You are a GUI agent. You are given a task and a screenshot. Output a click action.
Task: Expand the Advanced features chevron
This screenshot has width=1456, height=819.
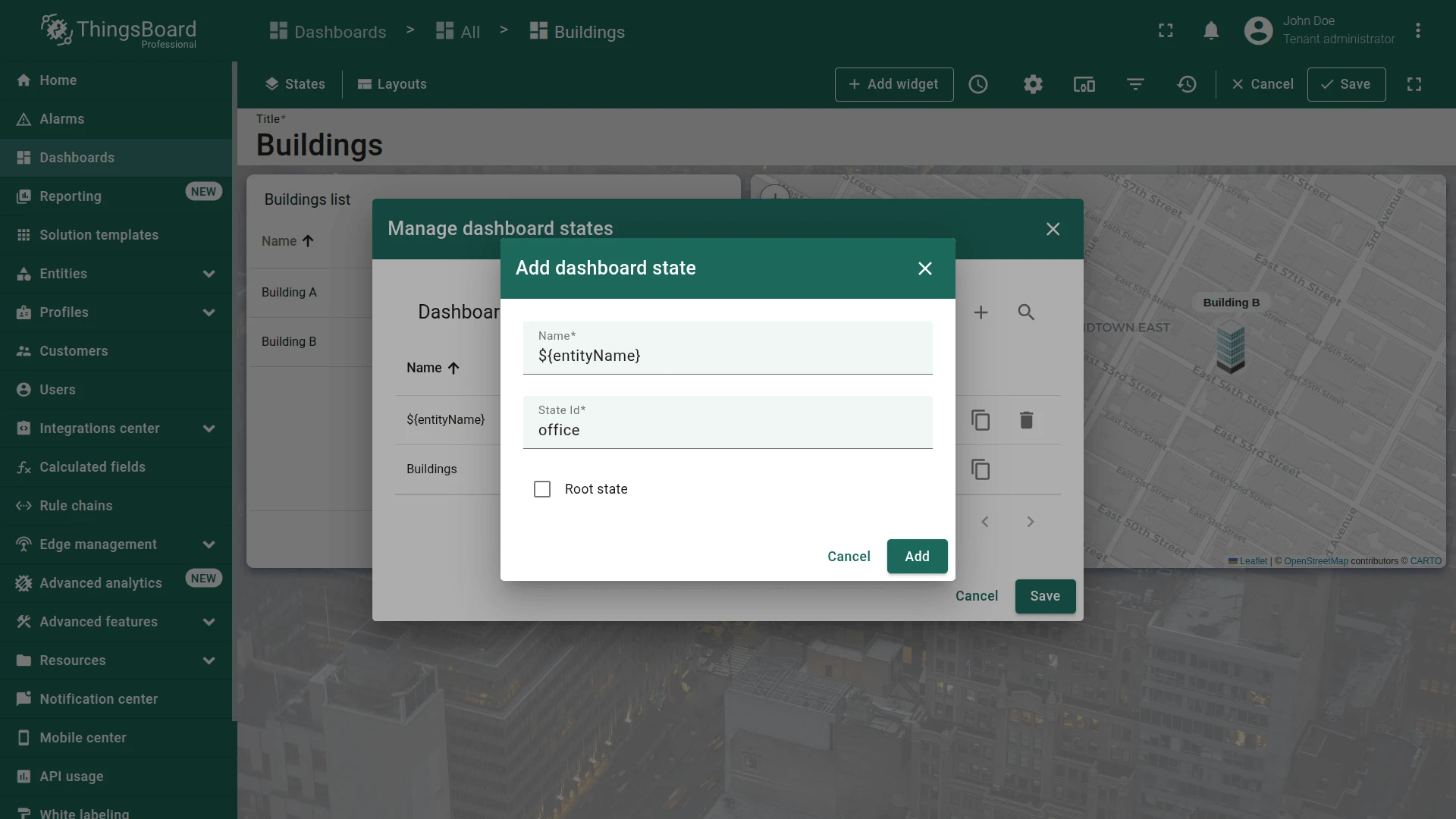tap(209, 622)
